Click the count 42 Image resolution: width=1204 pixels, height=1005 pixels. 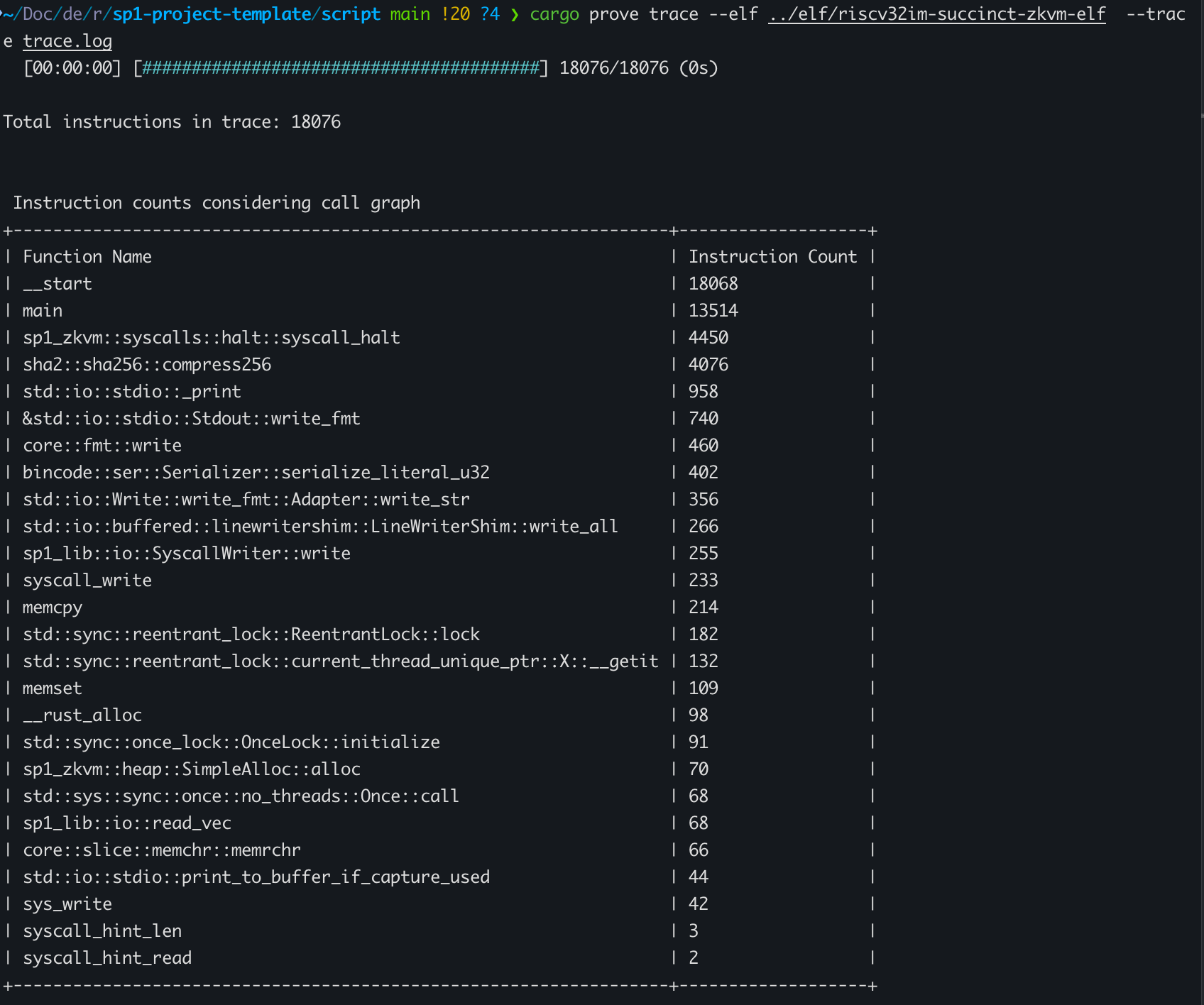point(699,904)
